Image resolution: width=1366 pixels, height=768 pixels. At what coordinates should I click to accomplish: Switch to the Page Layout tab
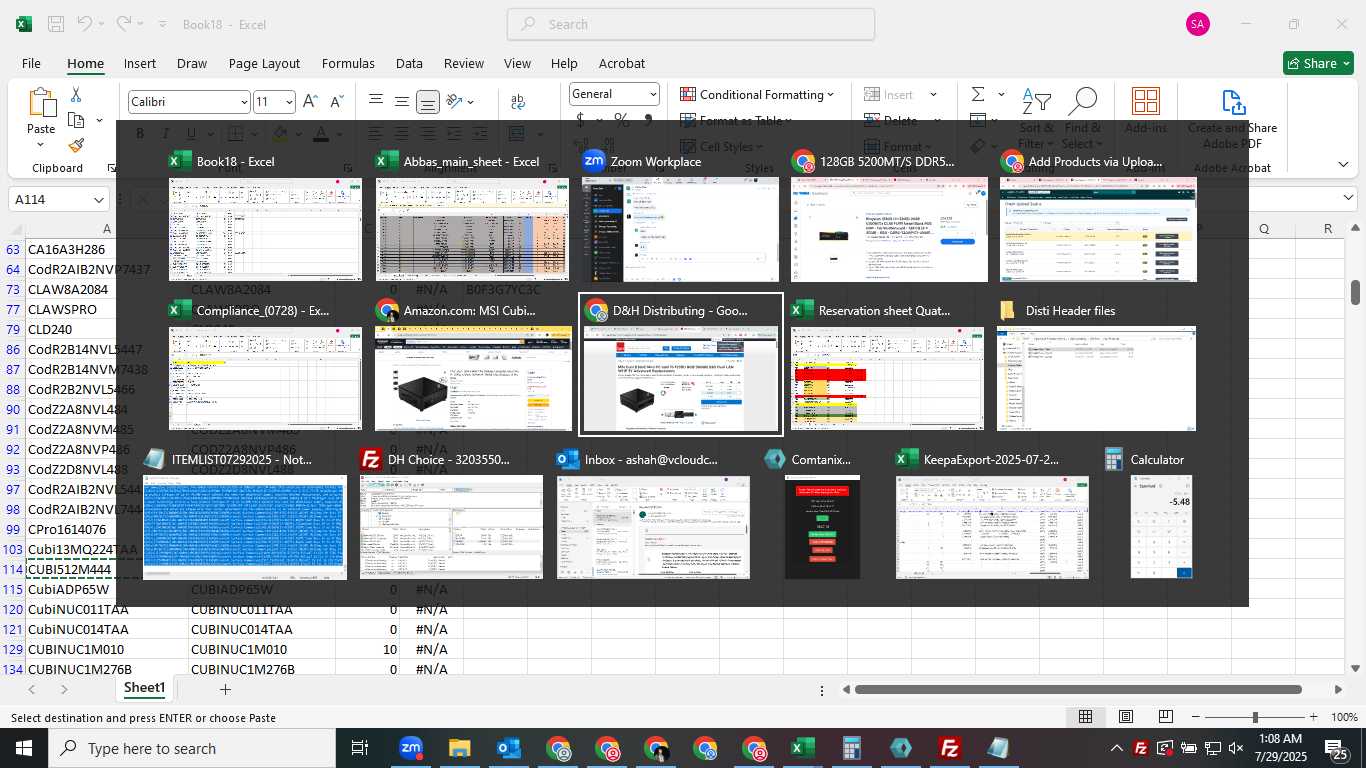pos(264,63)
